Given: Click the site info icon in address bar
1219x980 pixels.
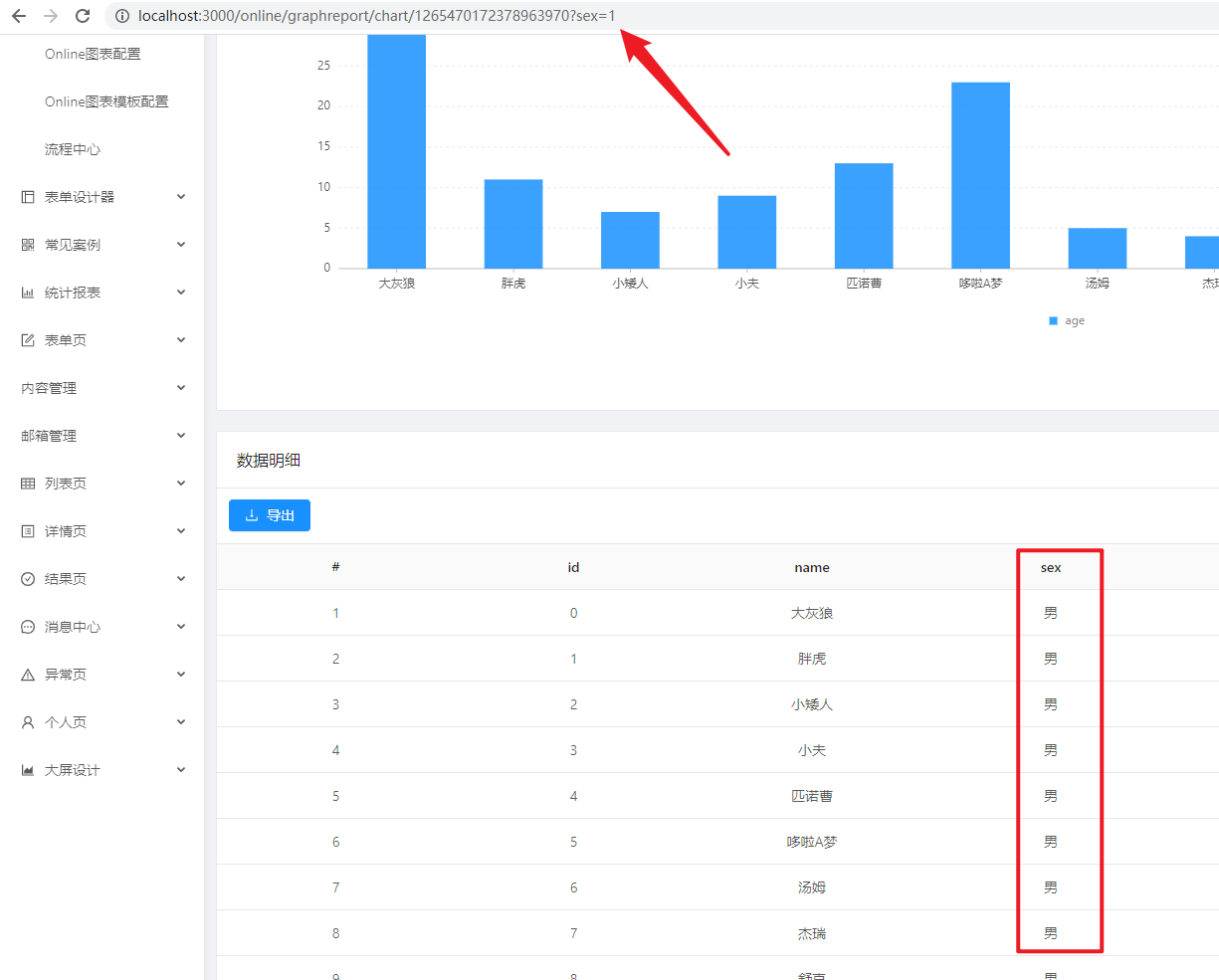Looking at the screenshot, I should (121, 16).
